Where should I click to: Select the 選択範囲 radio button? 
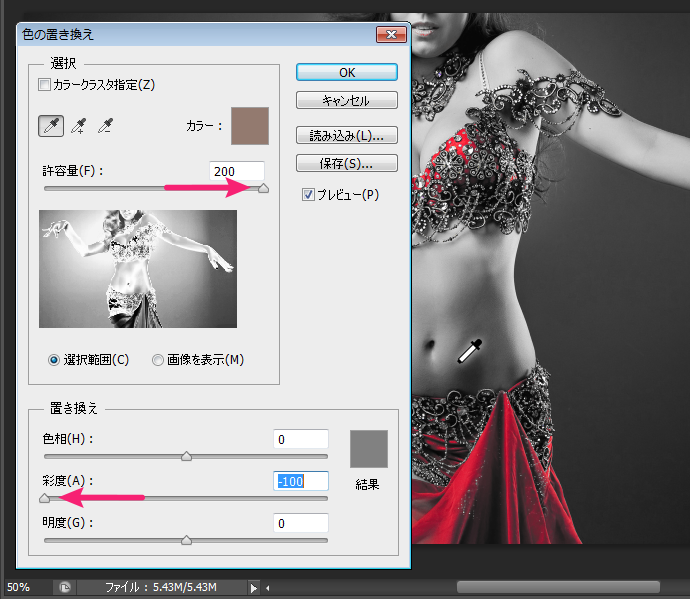pos(54,360)
